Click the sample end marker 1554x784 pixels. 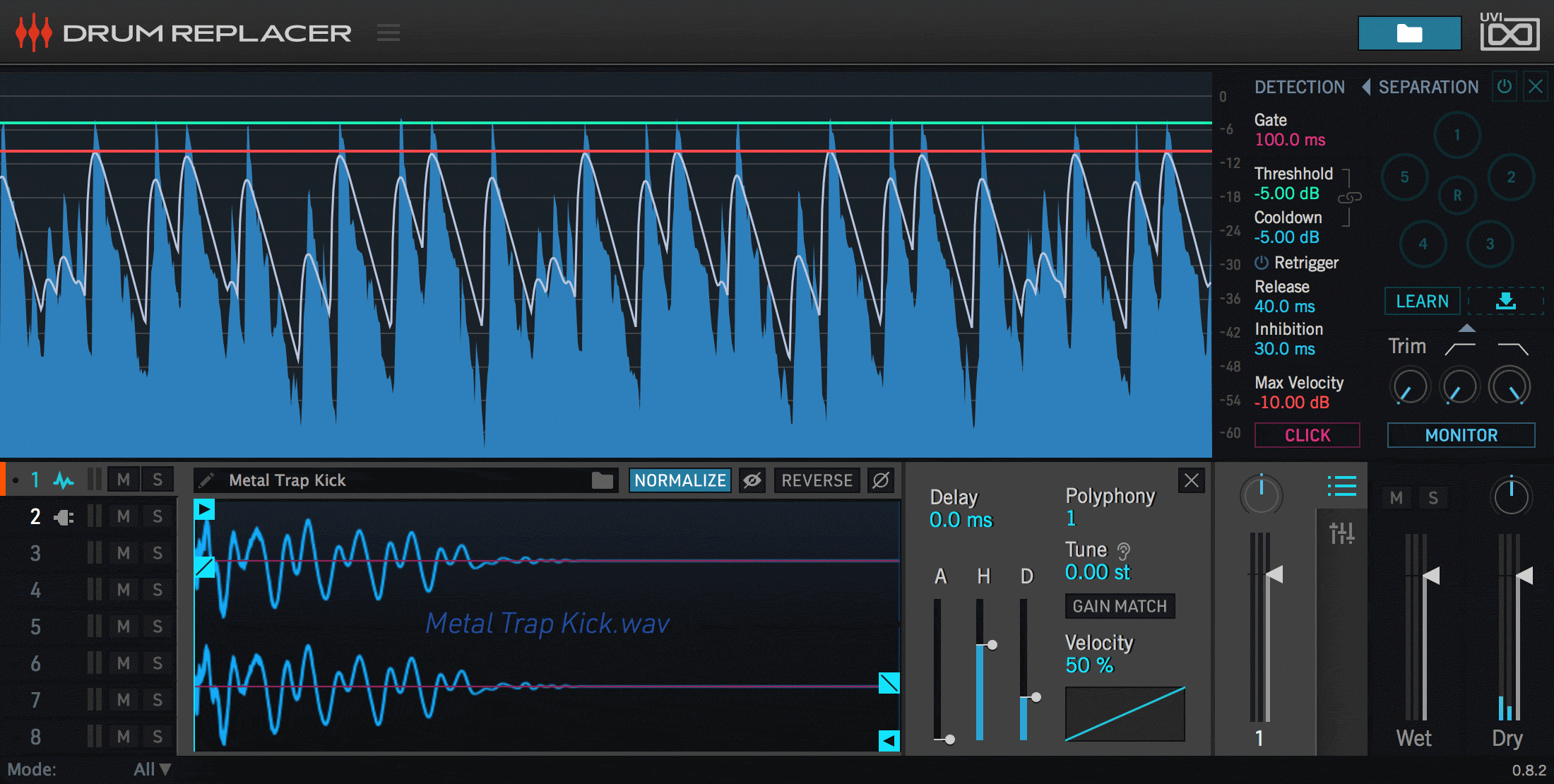coord(889,741)
